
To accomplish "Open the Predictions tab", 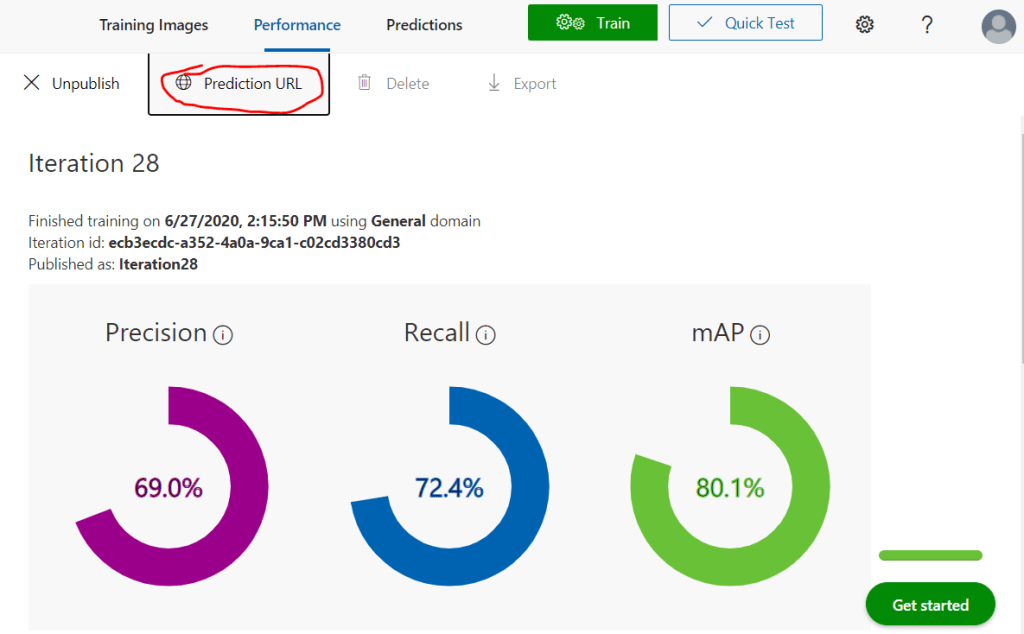I will point(424,25).
